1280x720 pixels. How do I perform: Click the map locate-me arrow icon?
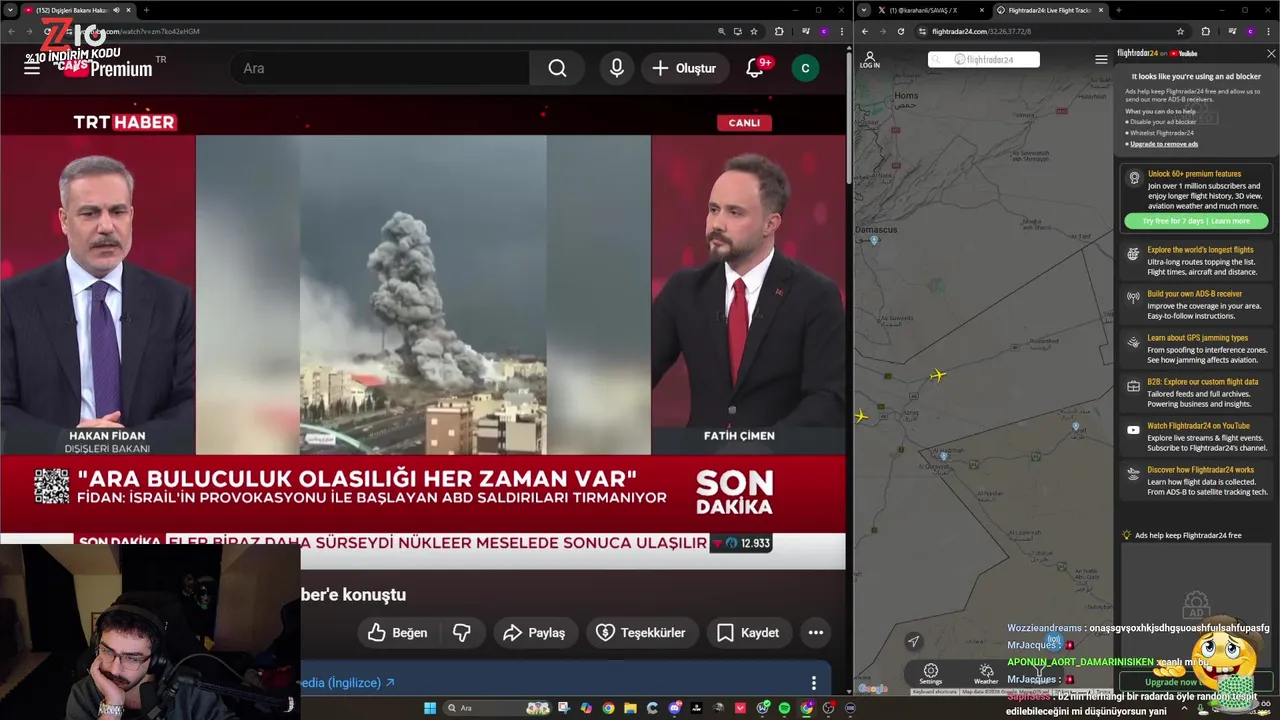point(913,641)
